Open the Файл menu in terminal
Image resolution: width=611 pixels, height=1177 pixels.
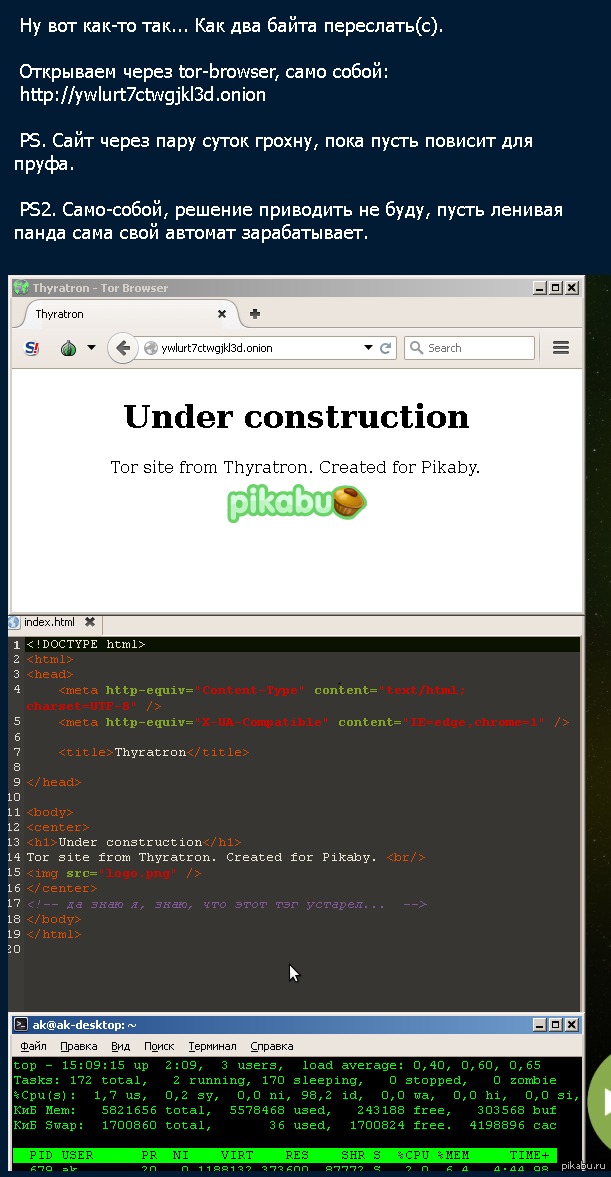pos(33,1046)
